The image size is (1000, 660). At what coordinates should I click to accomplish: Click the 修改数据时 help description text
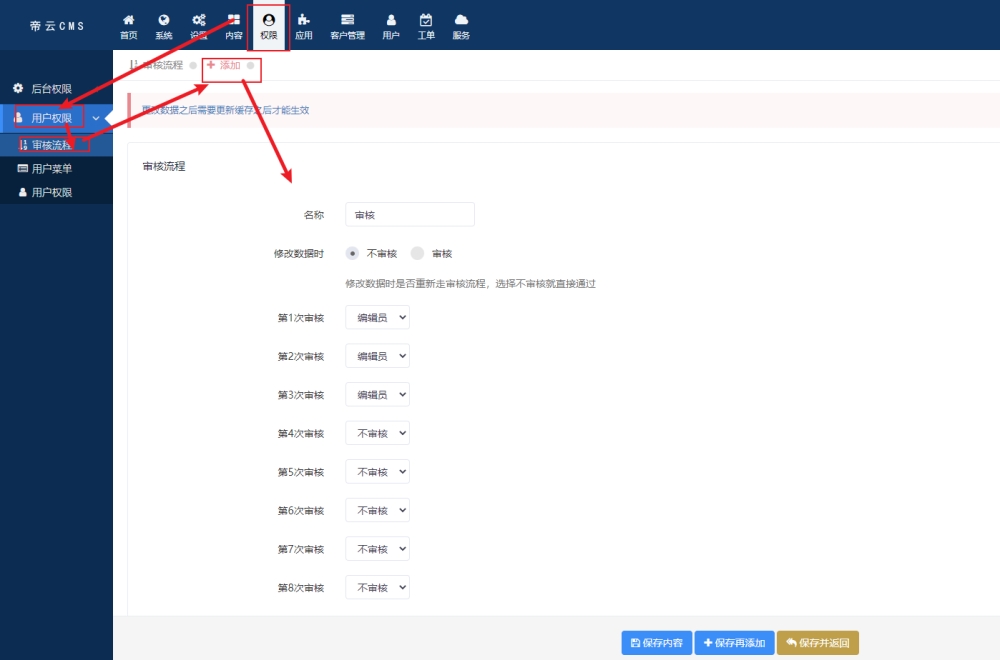coord(471,284)
